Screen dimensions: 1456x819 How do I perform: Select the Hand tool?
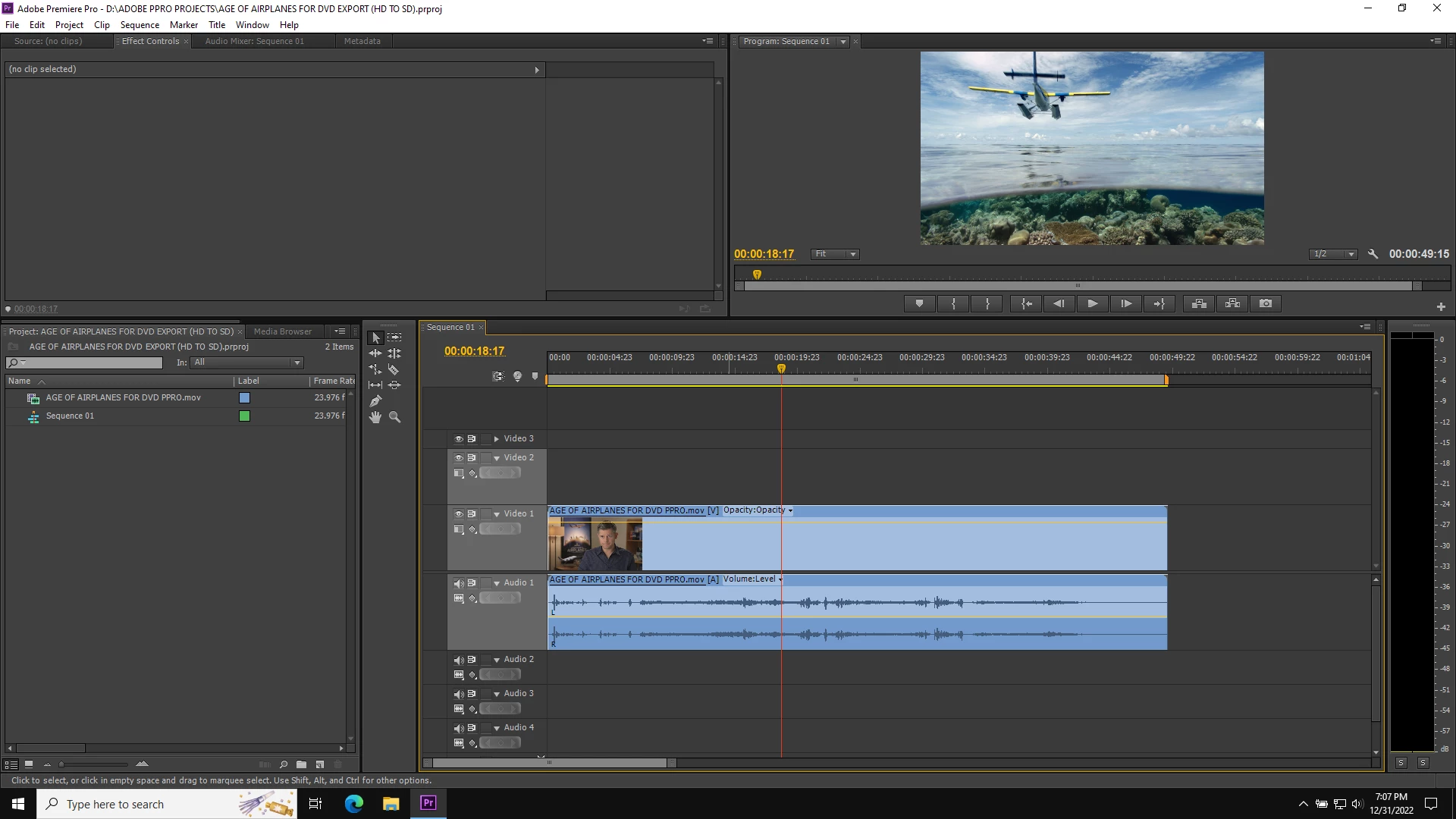click(375, 417)
